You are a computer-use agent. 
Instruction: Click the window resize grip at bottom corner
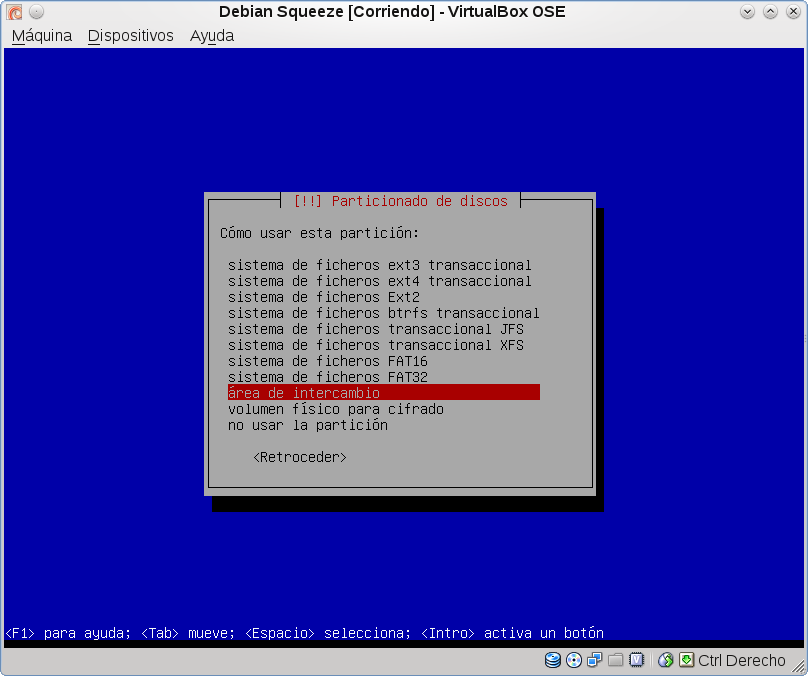tap(797, 666)
